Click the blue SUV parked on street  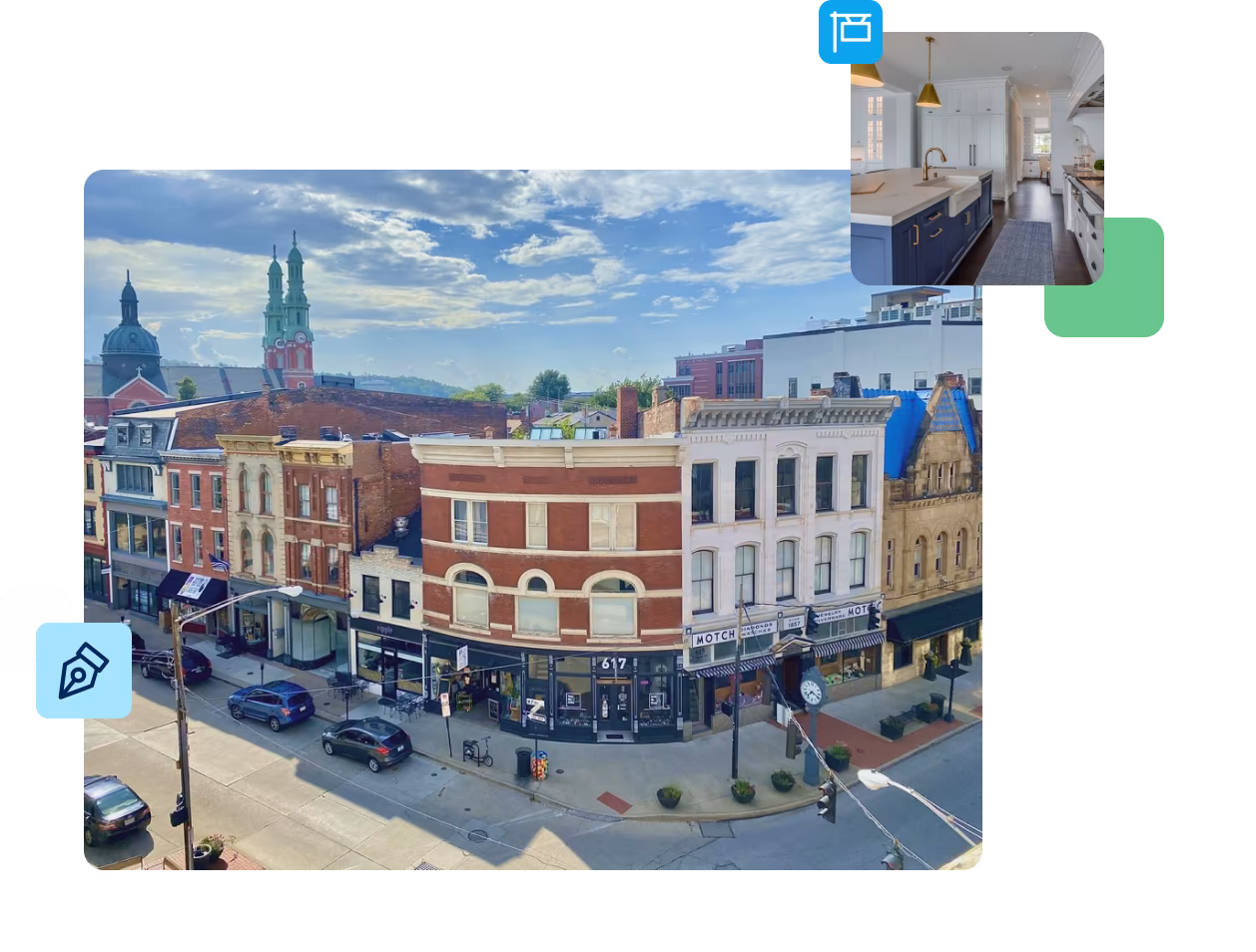pyautogui.click(x=271, y=705)
